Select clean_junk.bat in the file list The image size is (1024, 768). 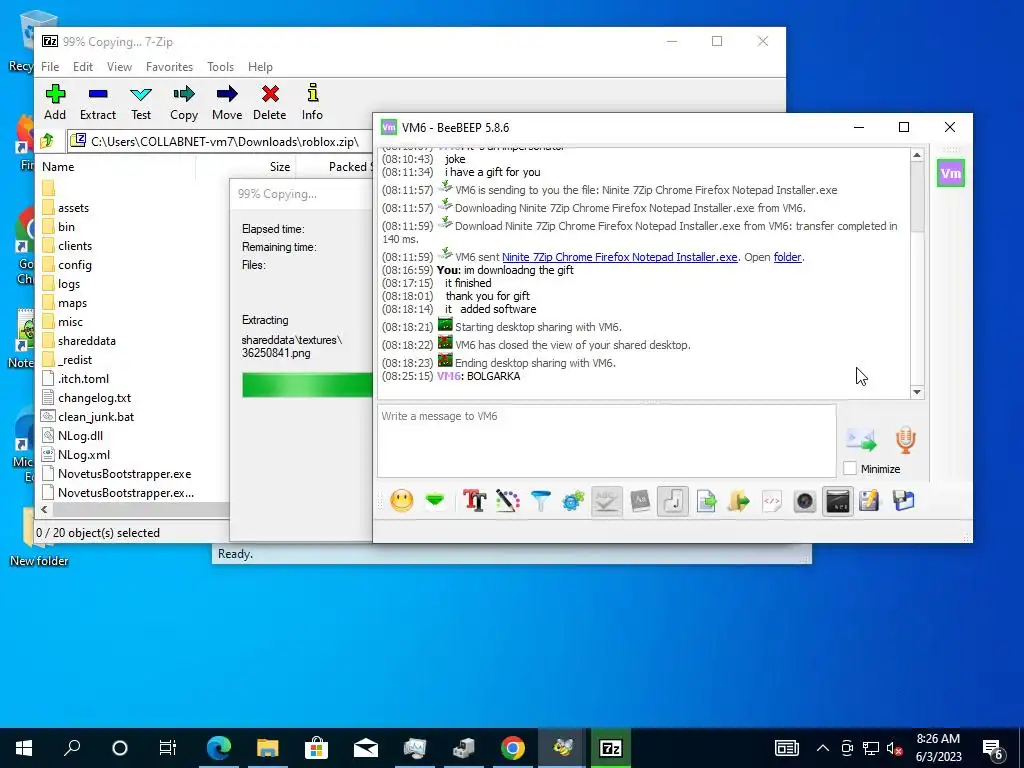click(96, 417)
